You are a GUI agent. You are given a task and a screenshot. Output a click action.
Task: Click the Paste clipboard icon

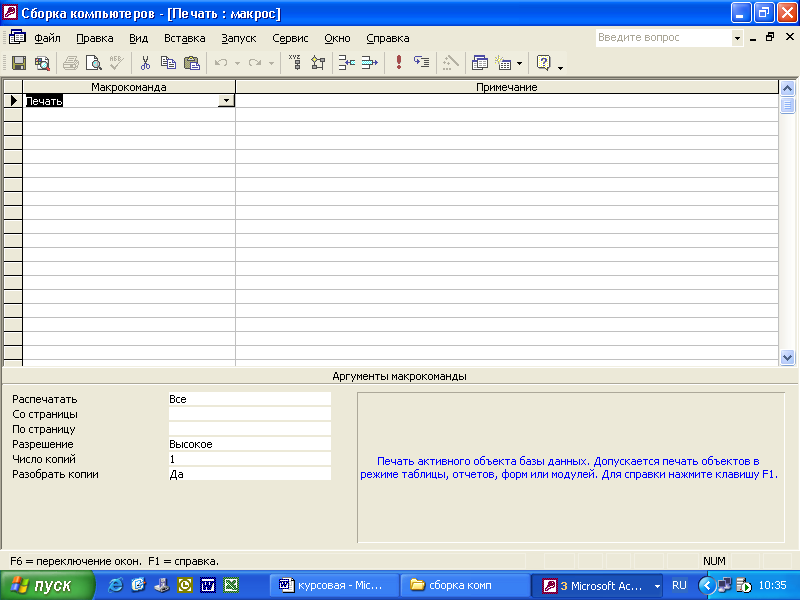point(192,63)
